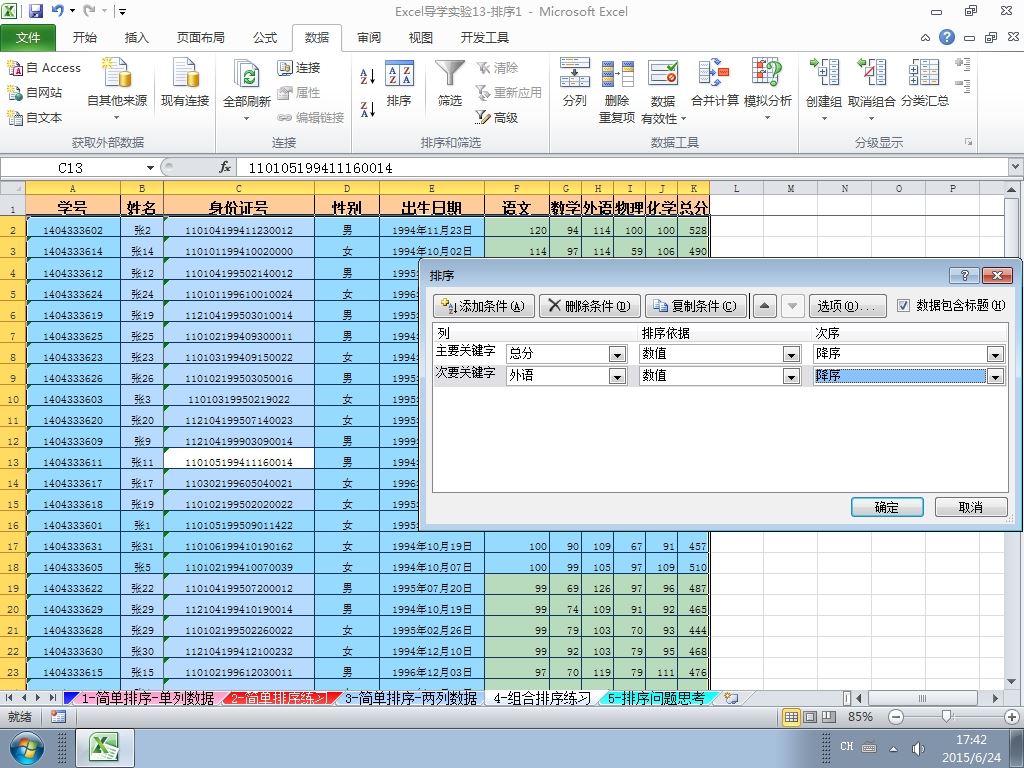Switch to page layout view icon
1024x768 pixels.
point(810,717)
